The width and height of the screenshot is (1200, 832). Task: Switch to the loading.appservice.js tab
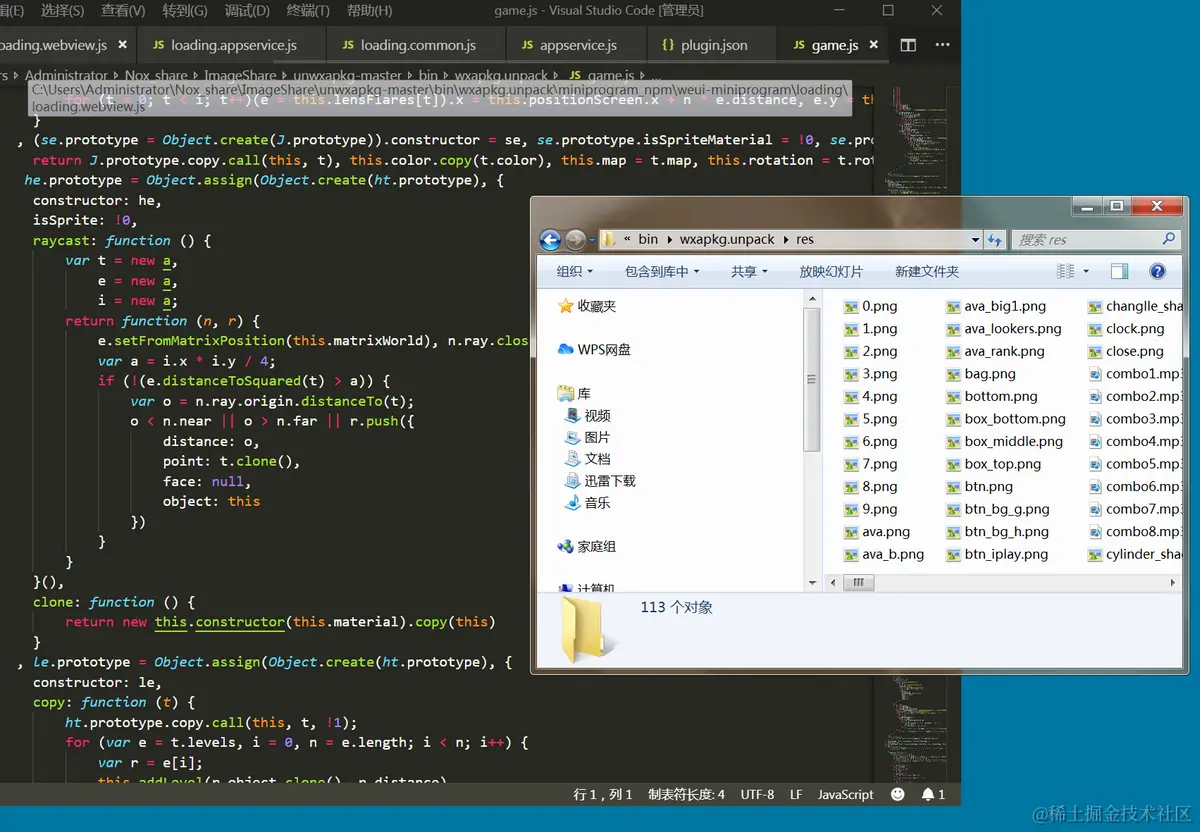[231, 45]
